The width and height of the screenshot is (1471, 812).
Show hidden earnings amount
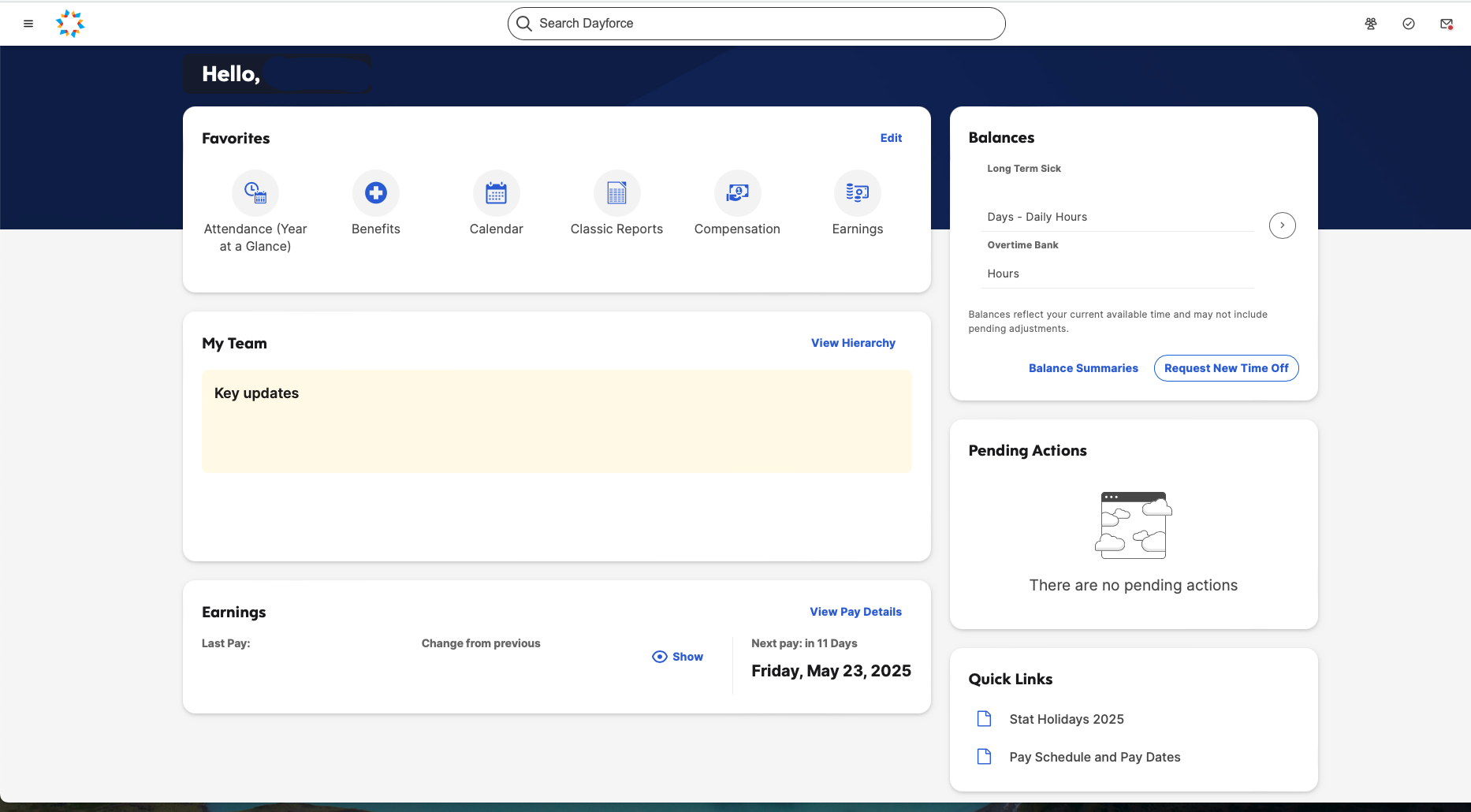[x=678, y=657]
